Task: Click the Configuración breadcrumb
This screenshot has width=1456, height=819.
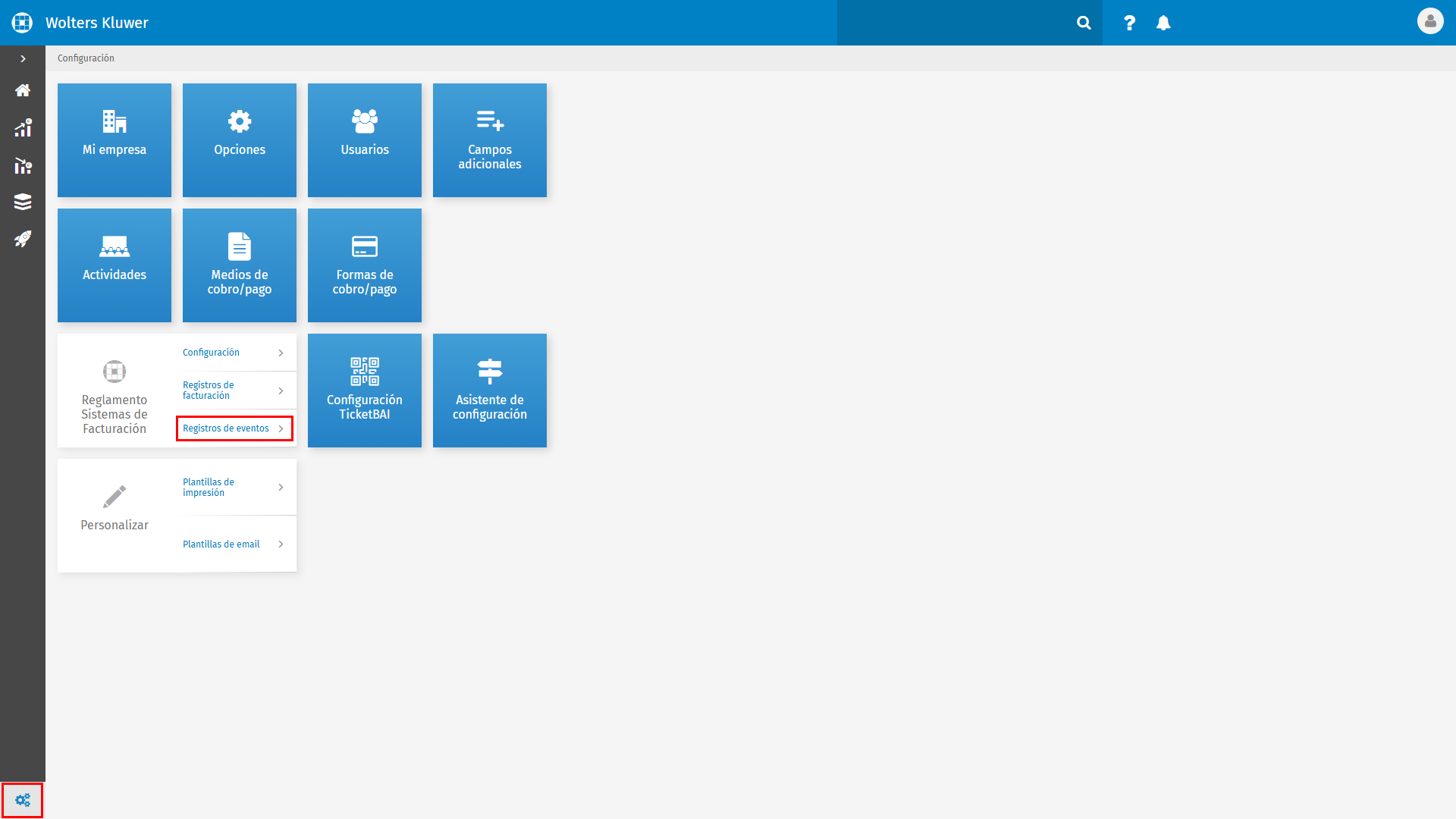Action: point(86,58)
